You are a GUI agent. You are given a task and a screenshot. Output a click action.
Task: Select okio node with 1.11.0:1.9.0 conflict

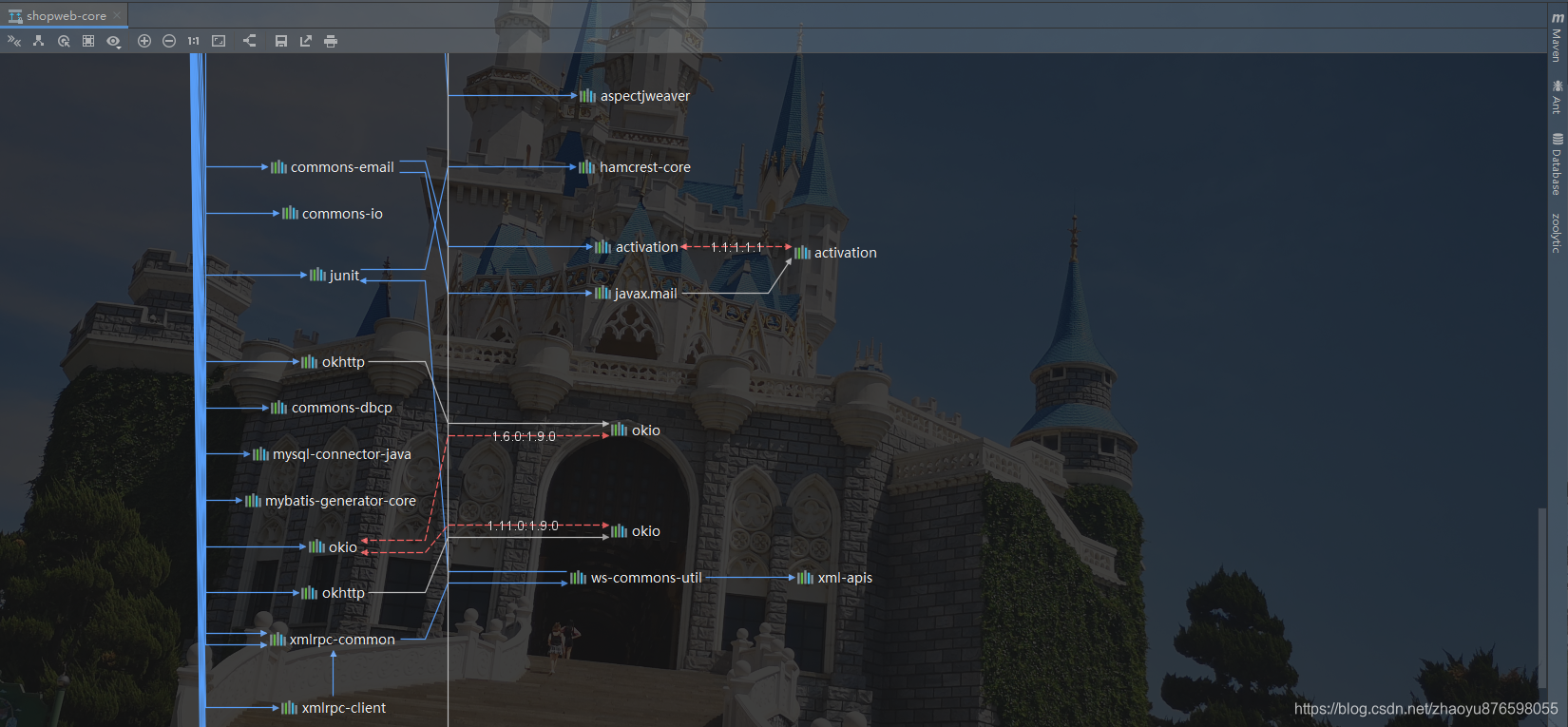pyautogui.click(x=636, y=531)
